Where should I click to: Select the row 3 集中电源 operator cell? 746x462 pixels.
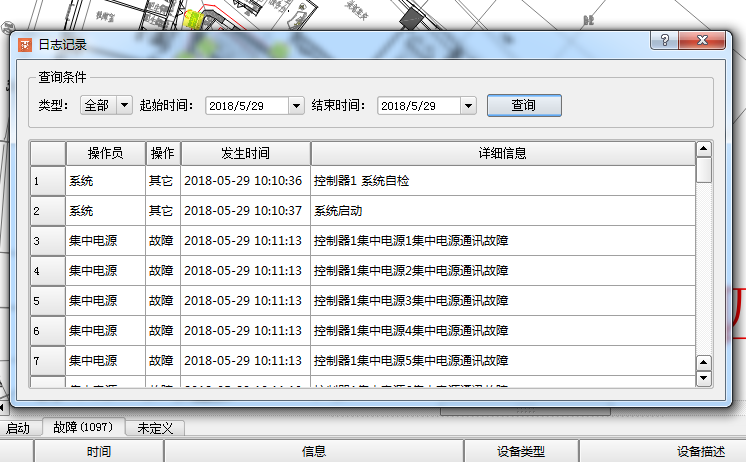point(105,241)
